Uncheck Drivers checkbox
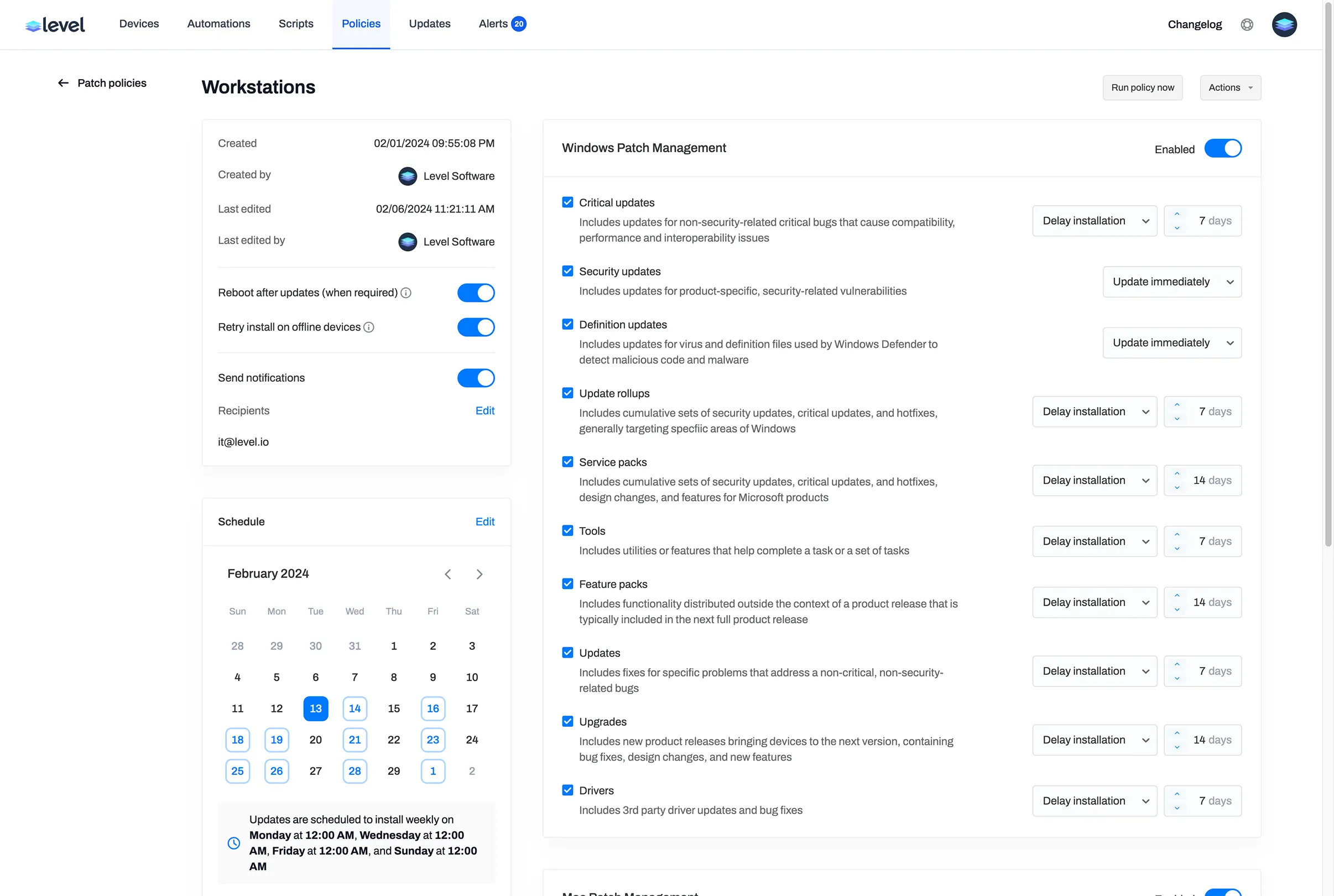1334x896 pixels. (x=567, y=790)
